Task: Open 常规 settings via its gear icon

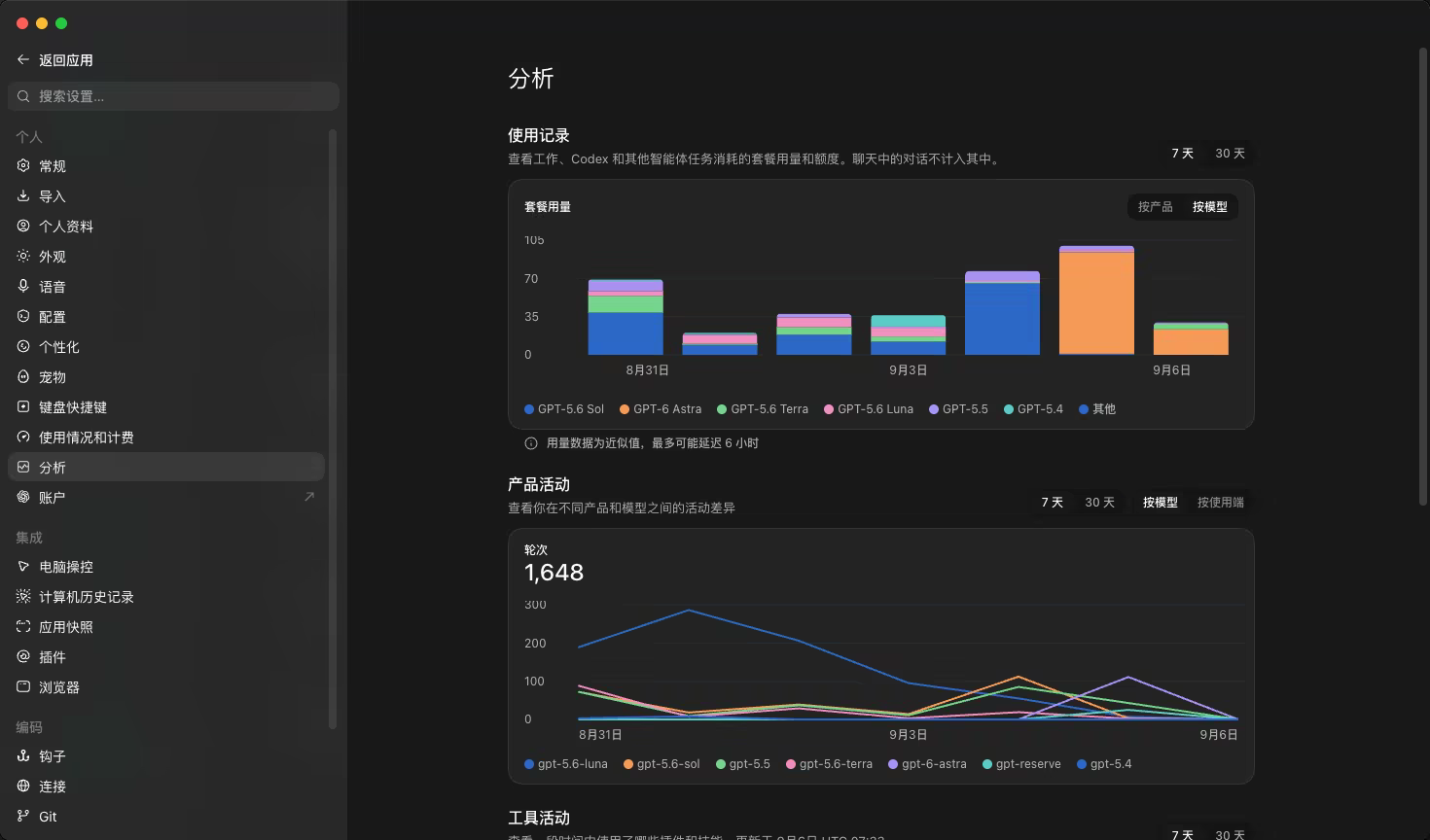Action: click(x=23, y=166)
